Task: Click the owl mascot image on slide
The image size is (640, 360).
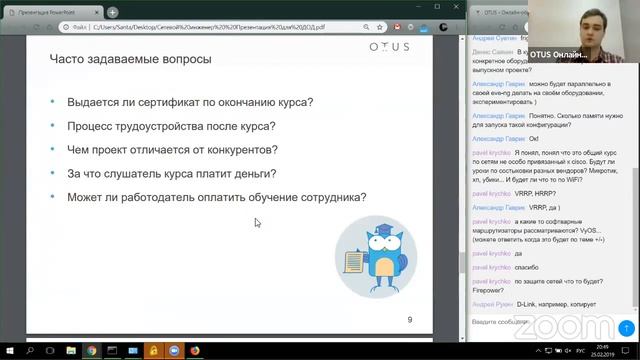Action: pos(376,257)
